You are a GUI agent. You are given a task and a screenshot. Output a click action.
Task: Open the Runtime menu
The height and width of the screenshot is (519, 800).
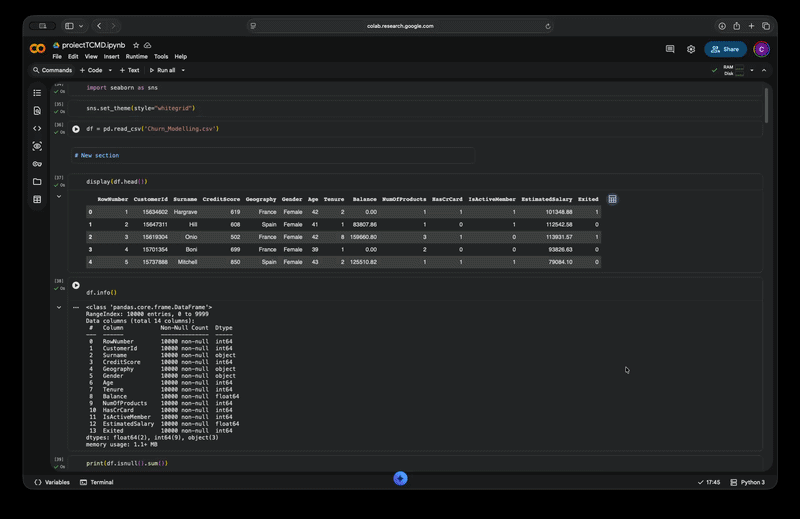click(x=136, y=57)
